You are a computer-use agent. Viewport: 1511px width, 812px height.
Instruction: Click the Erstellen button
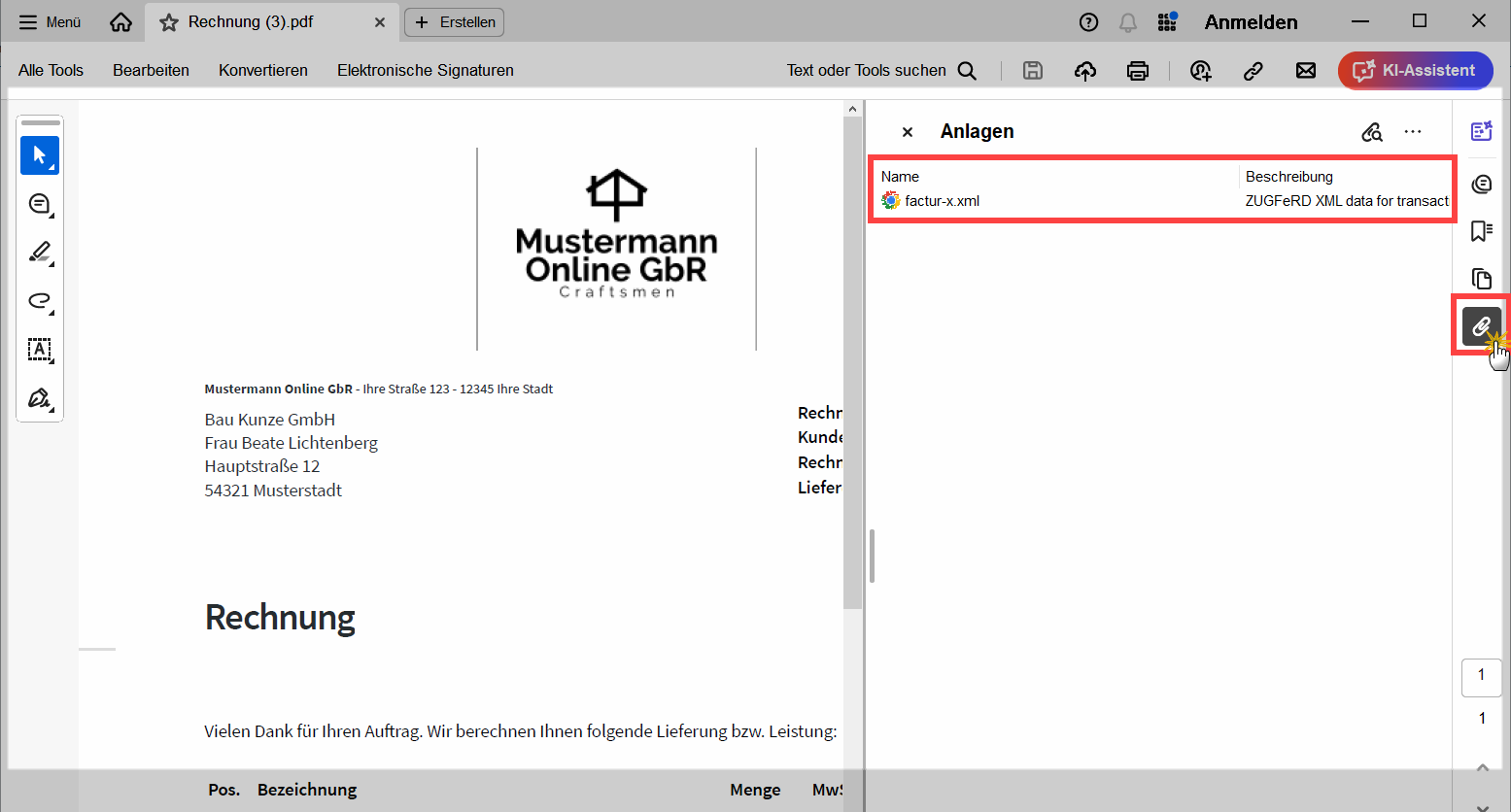[454, 21]
